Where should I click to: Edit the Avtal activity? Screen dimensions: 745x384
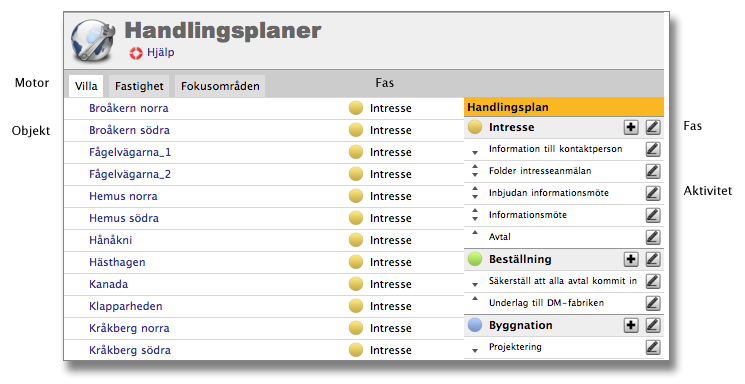point(653,237)
